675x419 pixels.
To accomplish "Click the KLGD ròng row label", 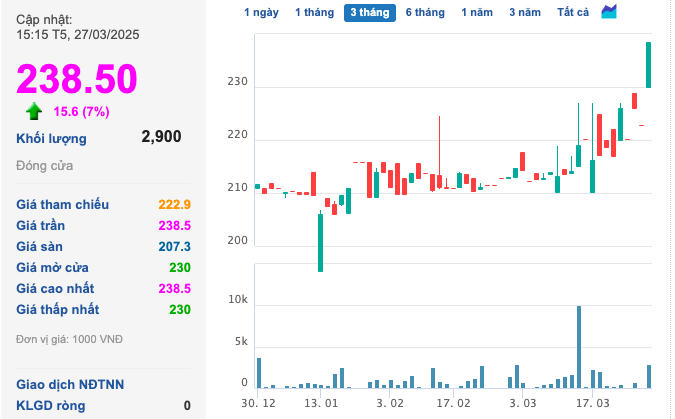I will pyautogui.click(x=51, y=405).
